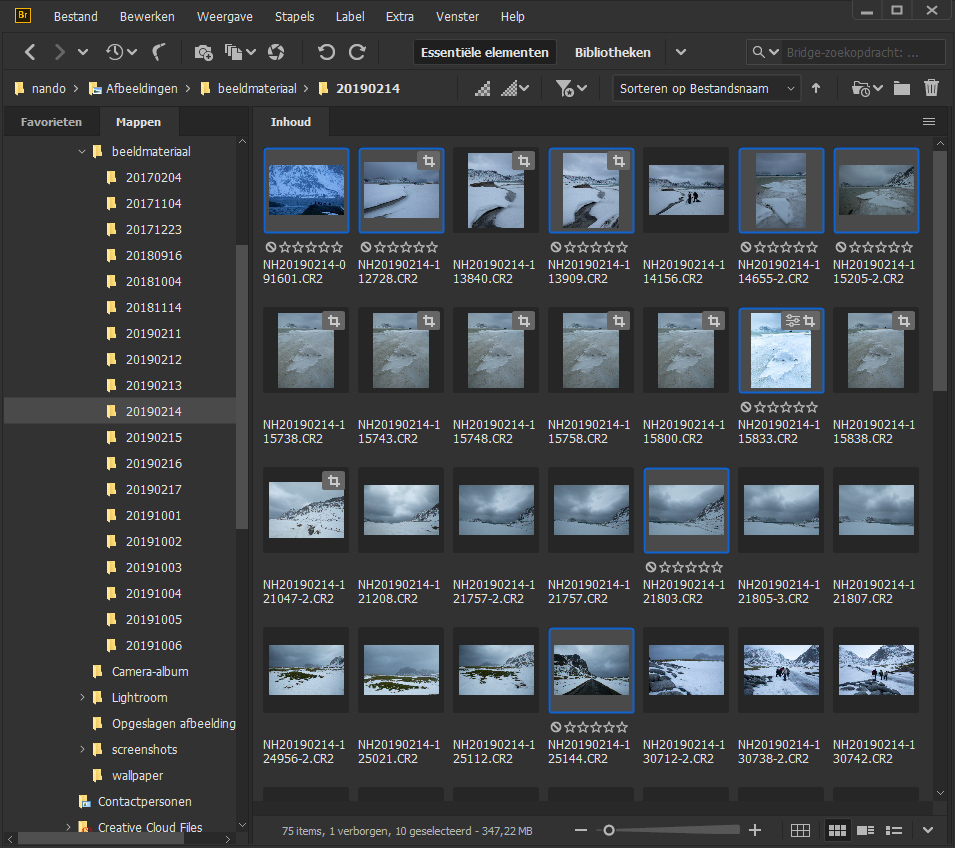Go back to previous folder
The height and width of the screenshot is (848, 955).
(x=30, y=52)
